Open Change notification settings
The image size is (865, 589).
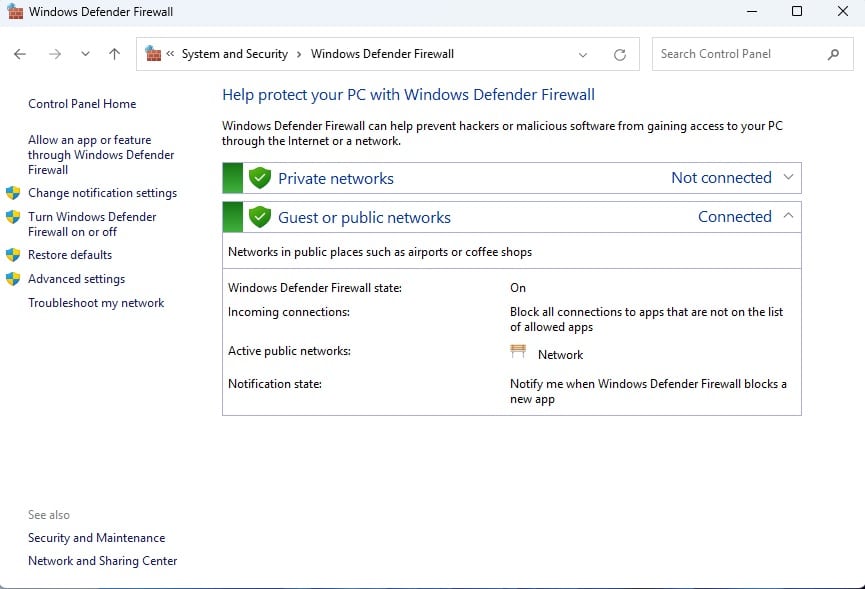pos(103,193)
